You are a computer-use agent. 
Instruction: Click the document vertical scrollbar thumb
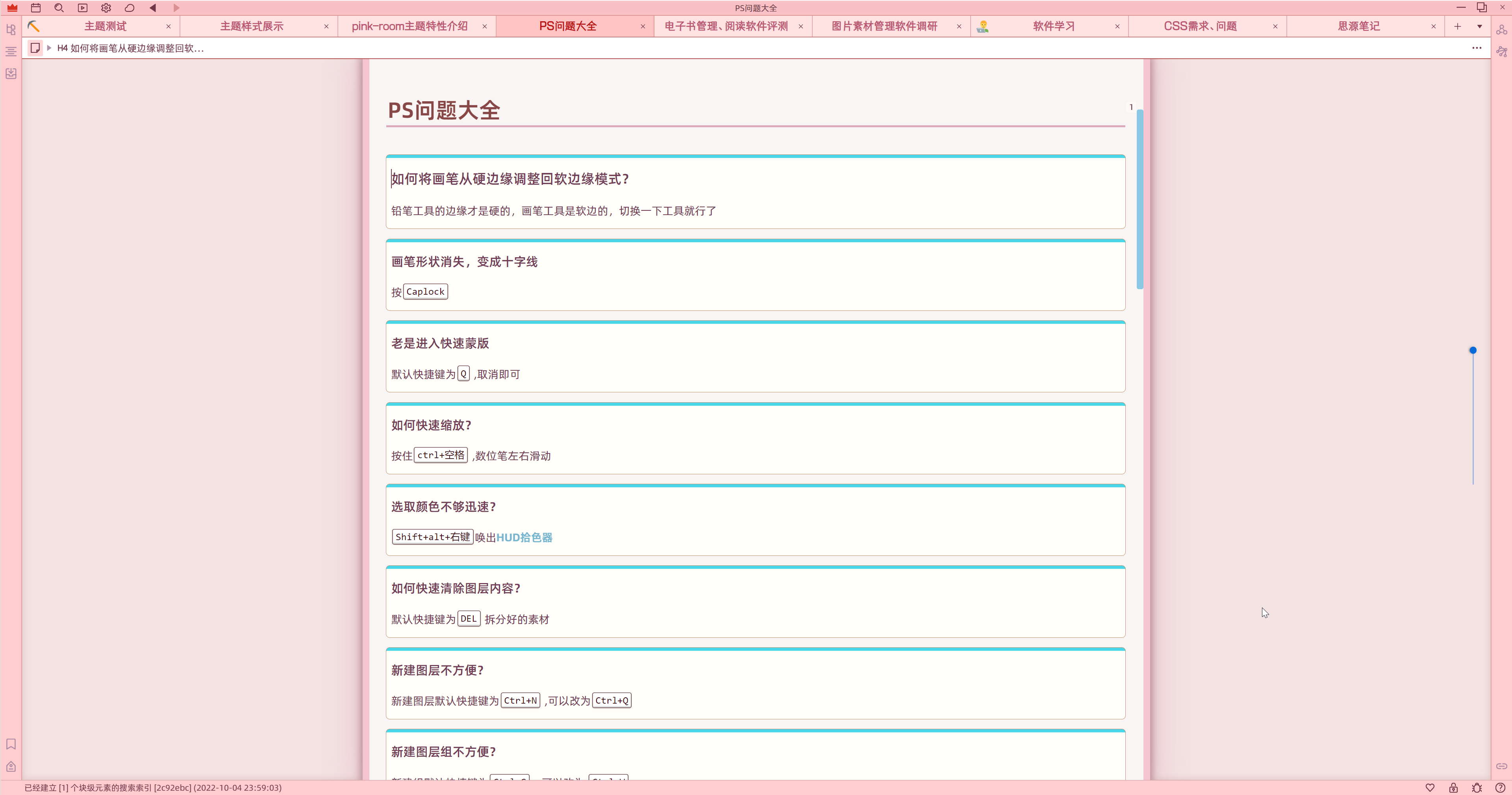[1139, 200]
